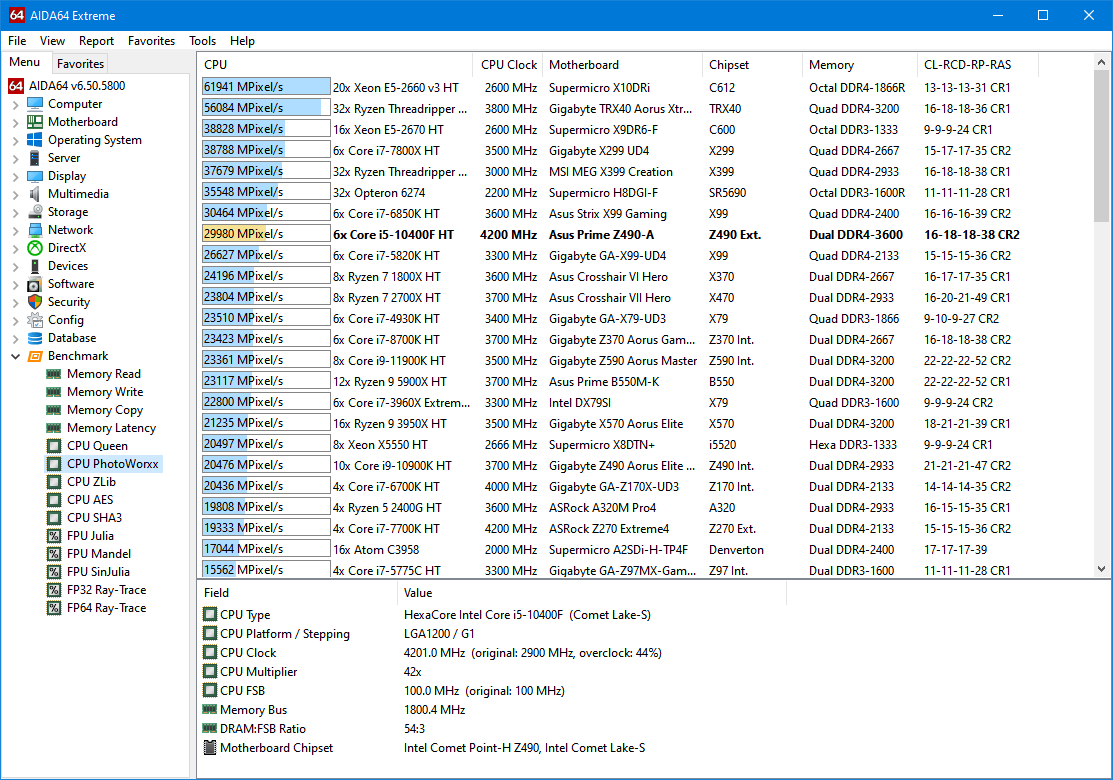This screenshot has height=780, width=1113.
Task: Click the CPU Type field icon
Action: coord(209,614)
